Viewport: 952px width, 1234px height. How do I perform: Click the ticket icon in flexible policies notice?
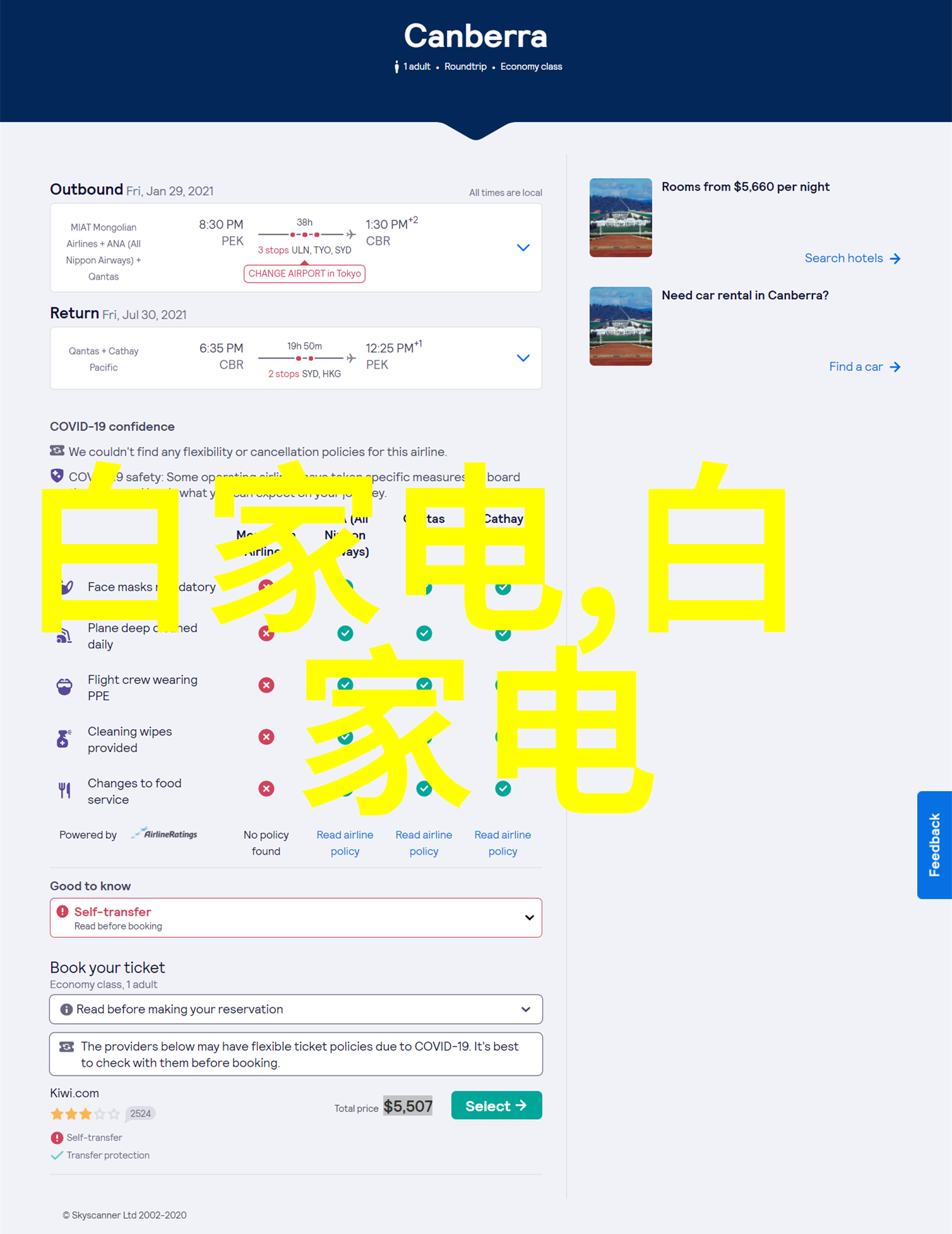point(66,1047)
